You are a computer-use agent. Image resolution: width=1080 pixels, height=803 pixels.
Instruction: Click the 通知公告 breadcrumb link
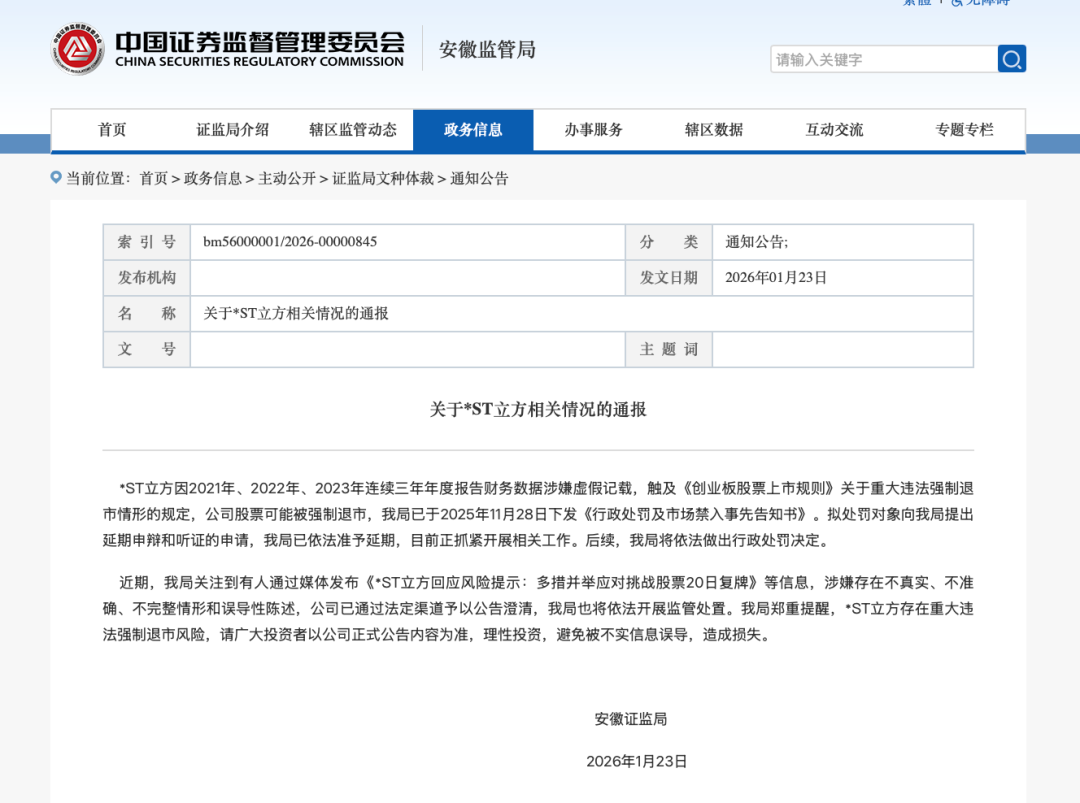coord(479,179)
